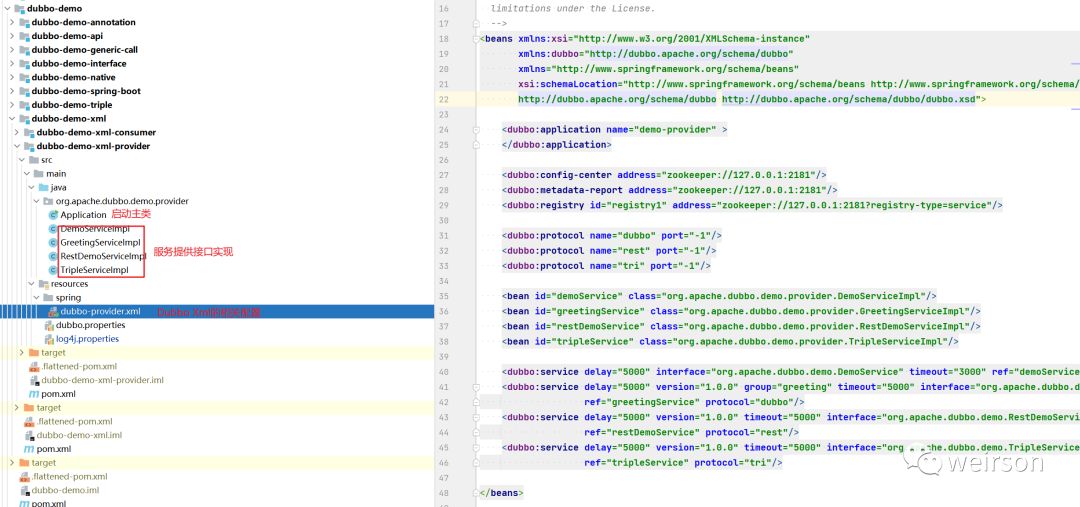
Task: Click the TripleServiceImpl class icon
Action: (x=52, y=270)
